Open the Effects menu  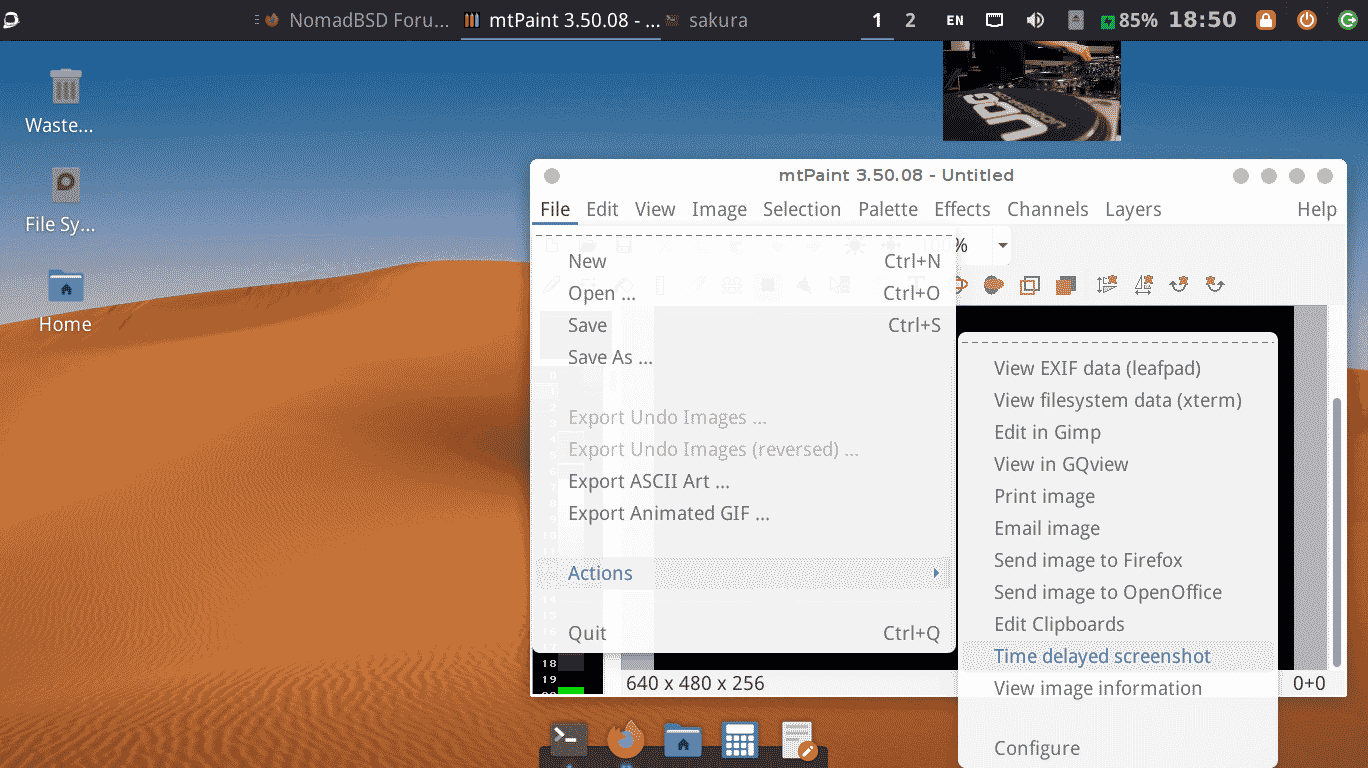pyautogui.click(x=962, y=209)
